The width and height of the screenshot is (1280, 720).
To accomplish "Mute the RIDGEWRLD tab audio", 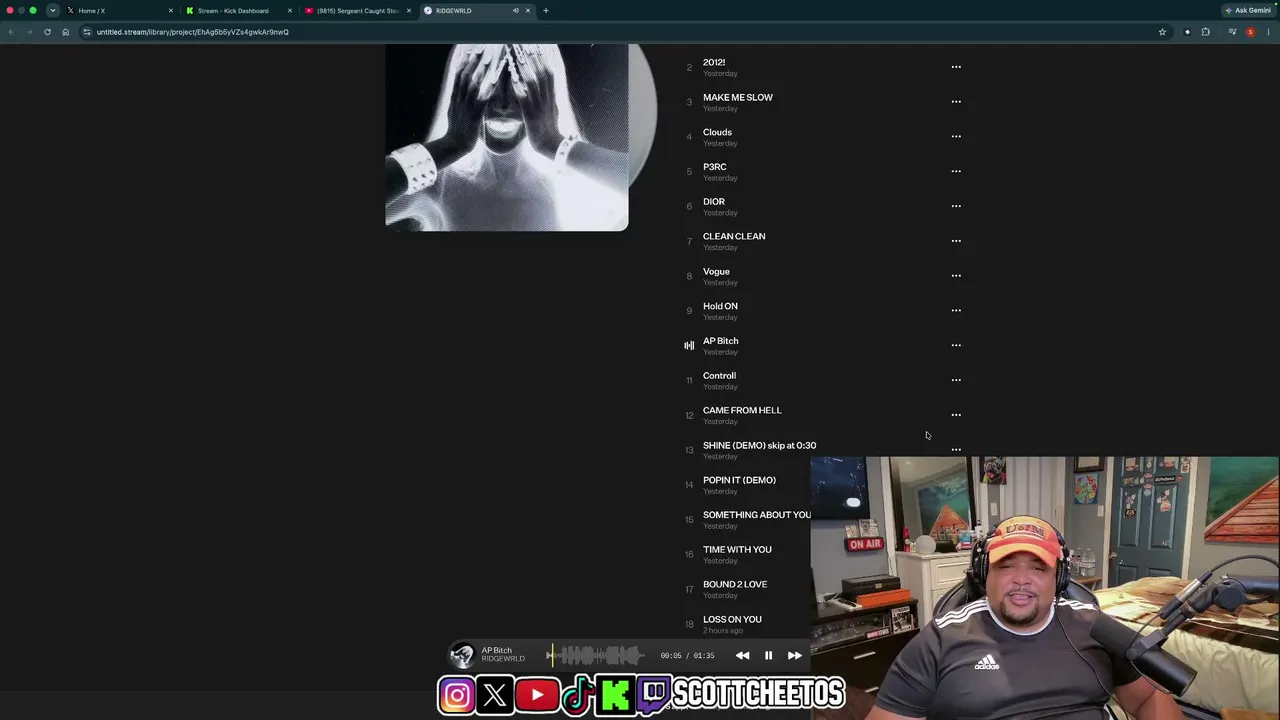I will [x=515, y=11].
